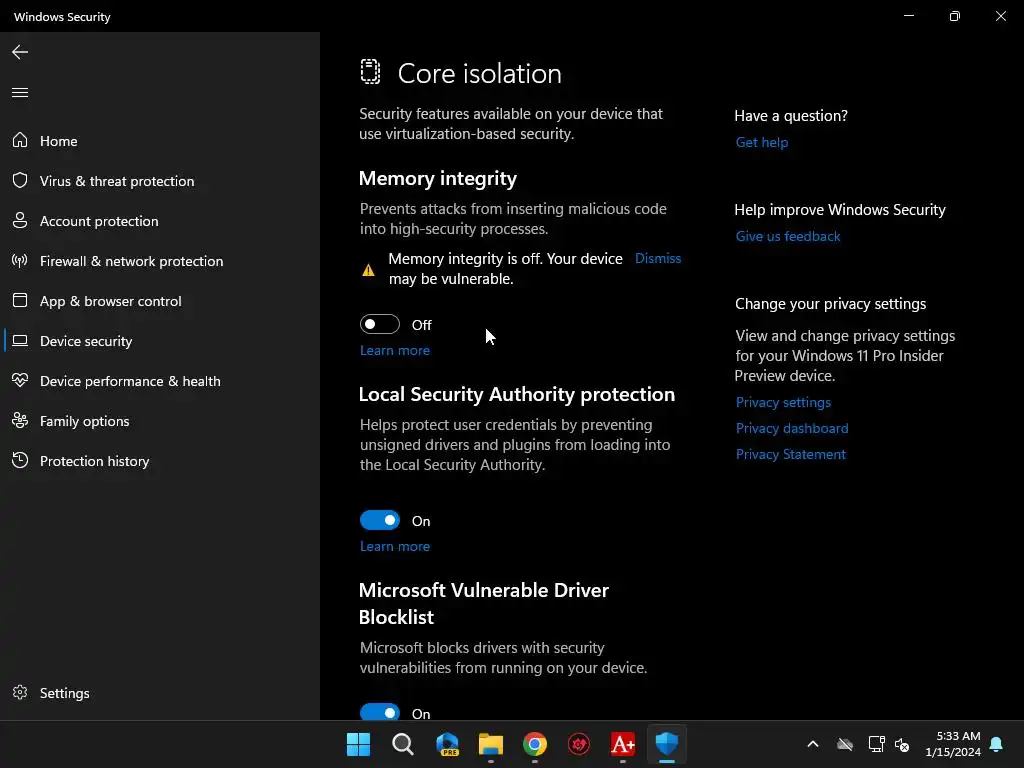Show hidden icons in system tray
The image size is (1024, 768).
(x=813, y=744)
